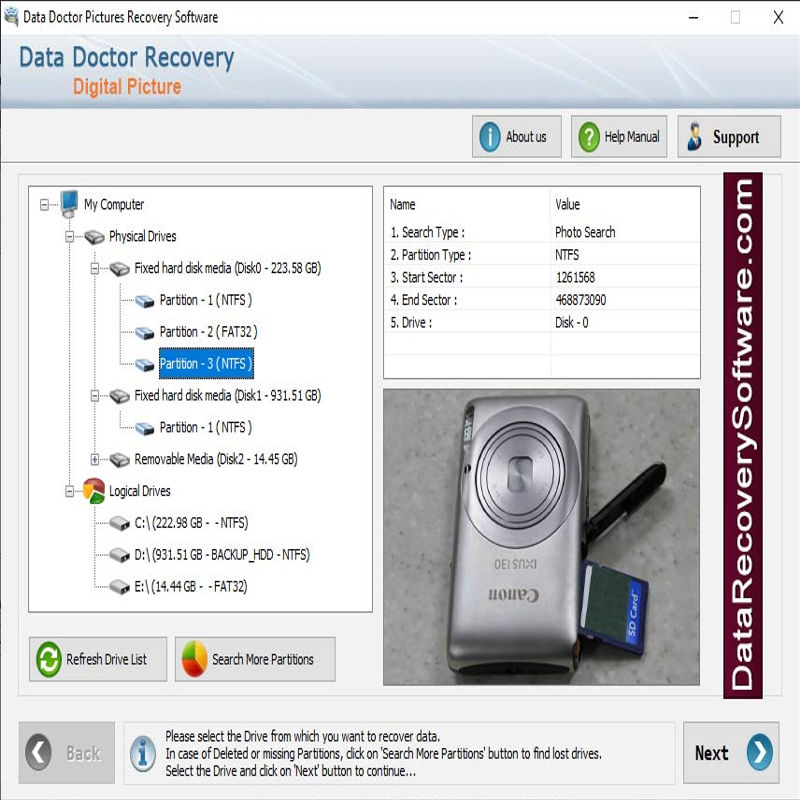Expand the Removable Media Disk2 node

pos(95,460)
